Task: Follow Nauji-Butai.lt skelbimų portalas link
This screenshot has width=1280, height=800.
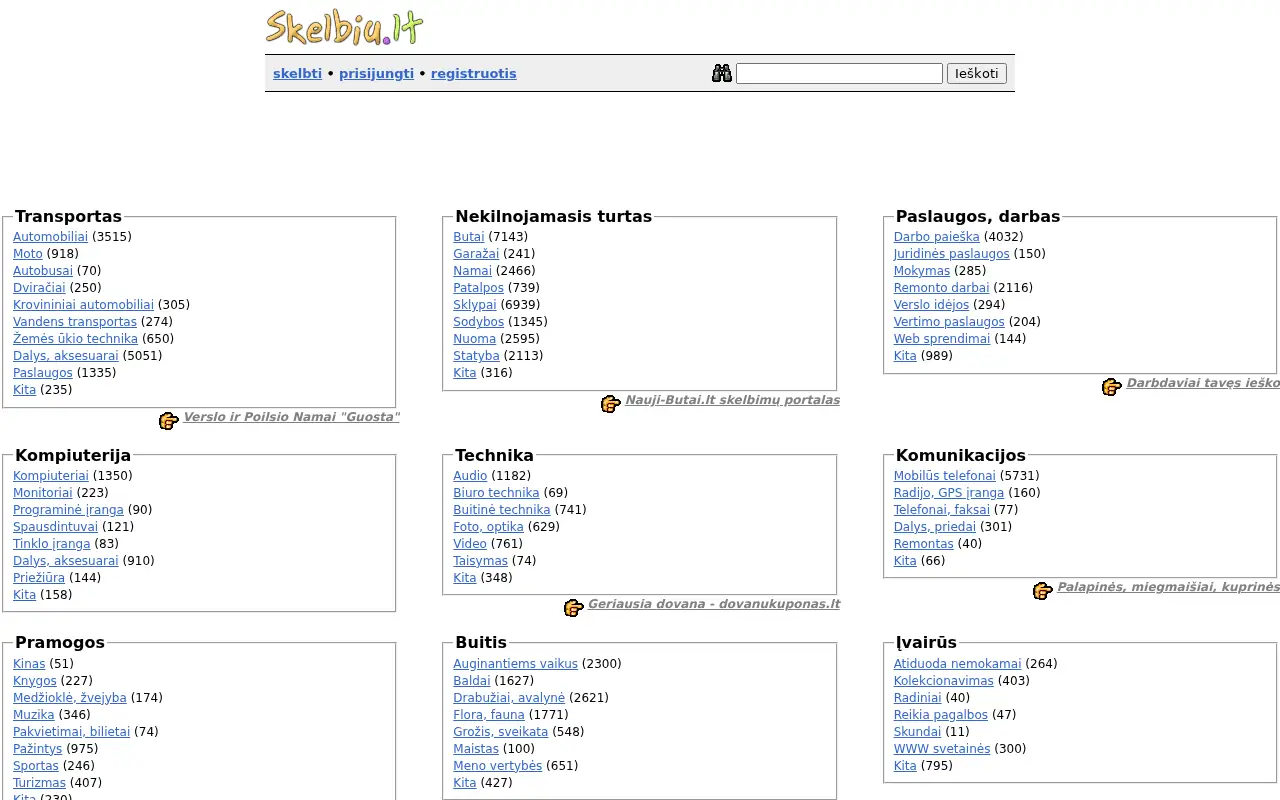Action: (733, 400)
